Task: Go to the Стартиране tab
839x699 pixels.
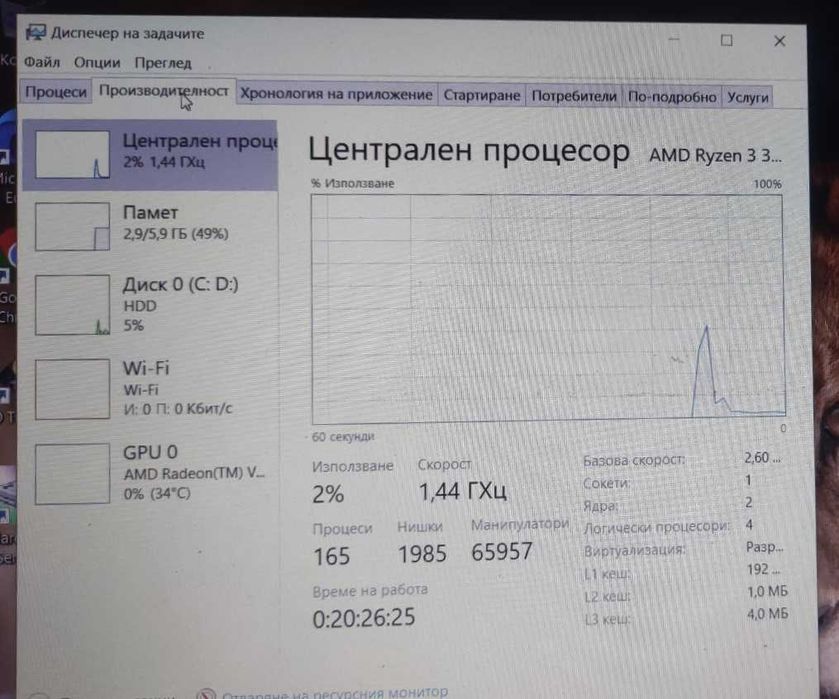Action: (x=482, y=96)
